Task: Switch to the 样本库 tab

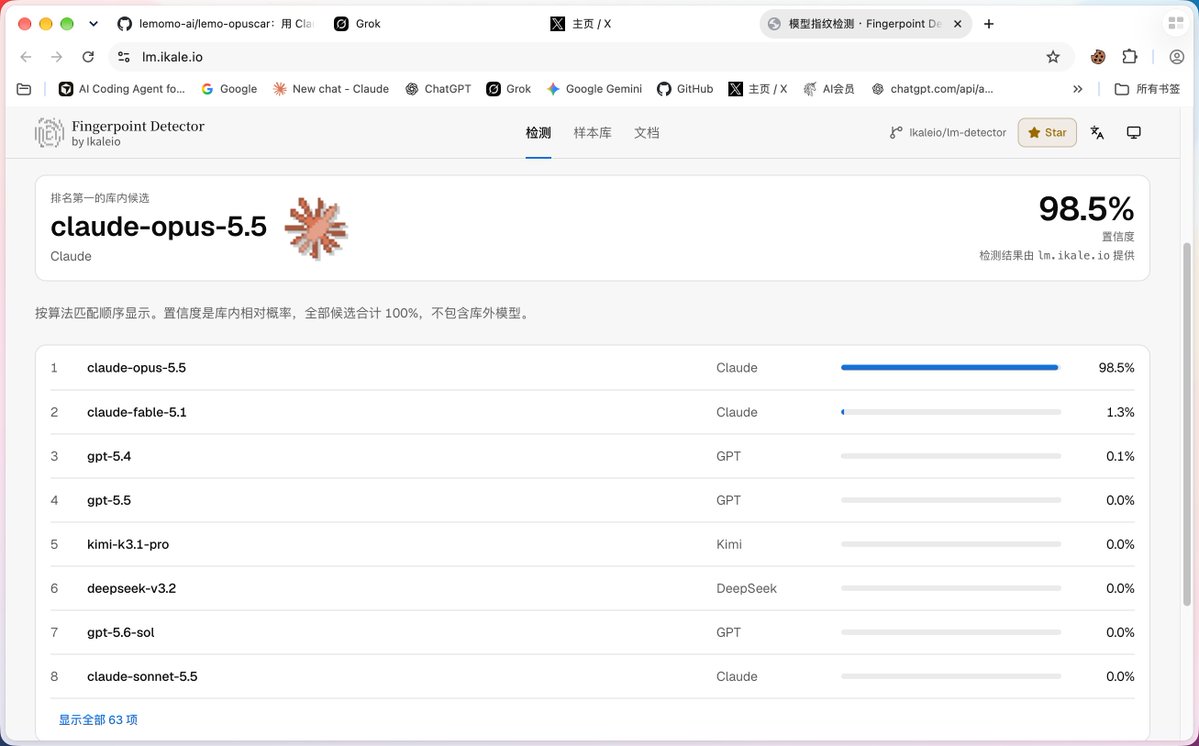Action: tap(593, 133)
